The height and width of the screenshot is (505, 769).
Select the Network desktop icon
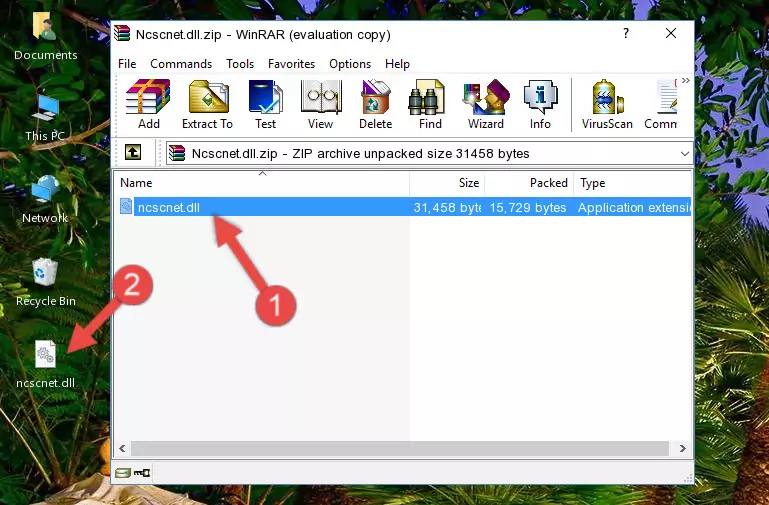[x=45, y=199]
